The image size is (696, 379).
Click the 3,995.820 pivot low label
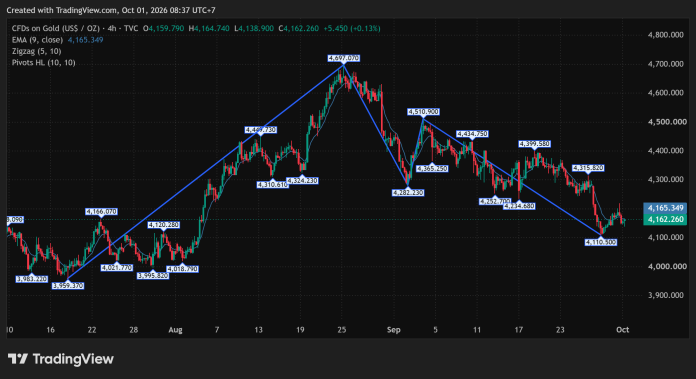153,276
